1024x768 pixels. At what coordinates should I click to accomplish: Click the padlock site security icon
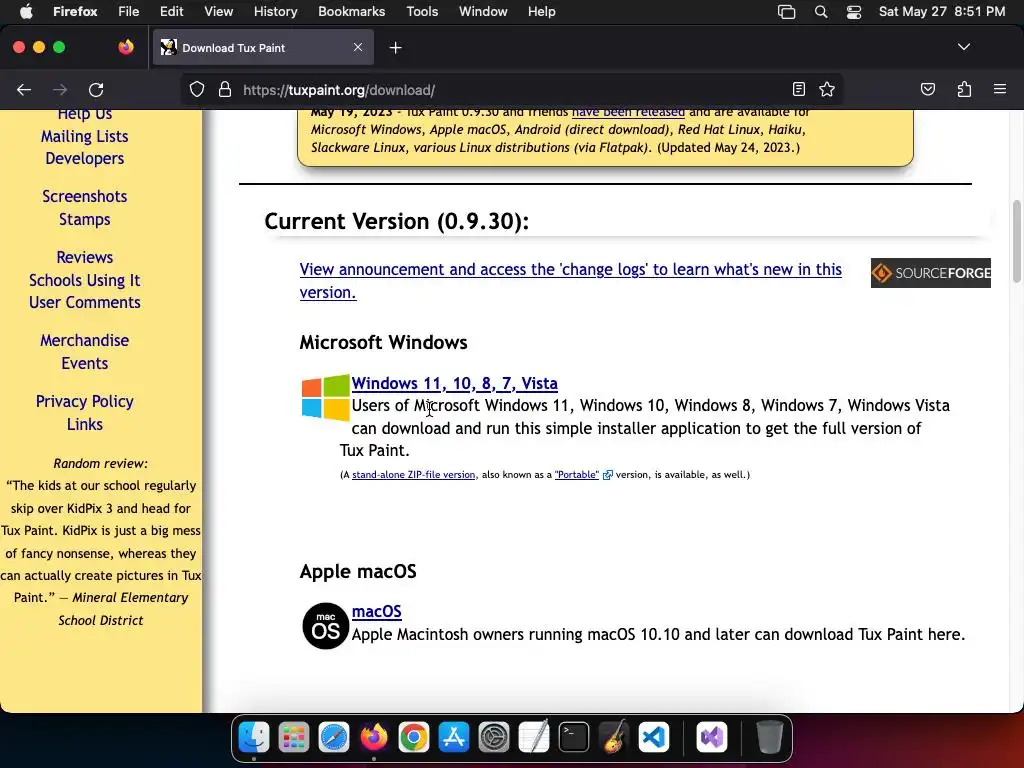[x=225, y=90]
